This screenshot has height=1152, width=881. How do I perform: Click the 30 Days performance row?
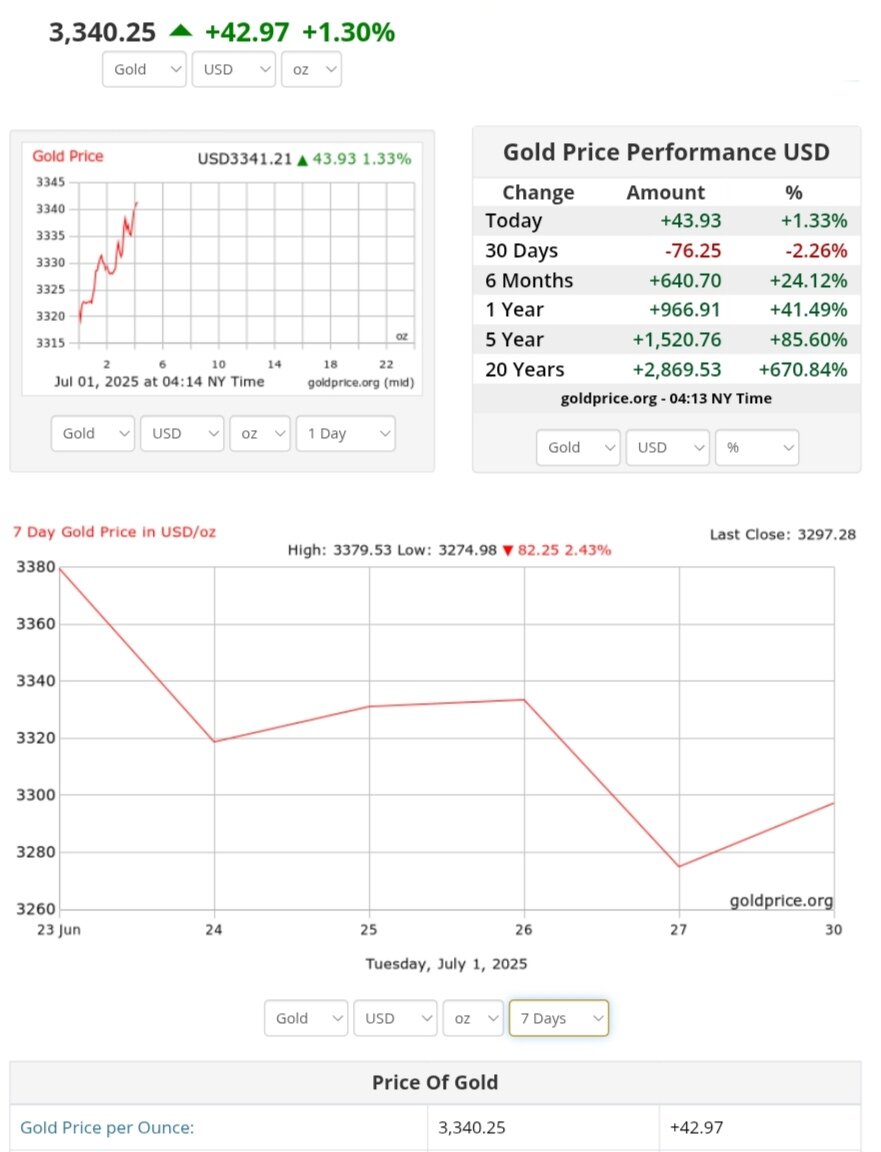pyautogui.click(x=666, y=250)
